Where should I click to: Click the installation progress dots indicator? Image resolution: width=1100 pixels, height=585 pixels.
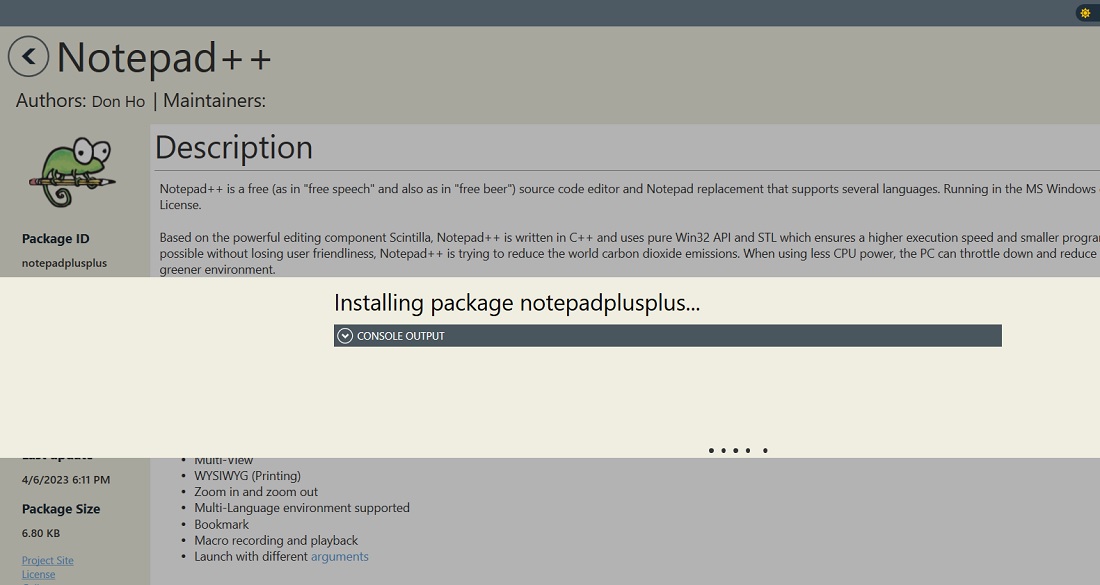tap(737, 450)
